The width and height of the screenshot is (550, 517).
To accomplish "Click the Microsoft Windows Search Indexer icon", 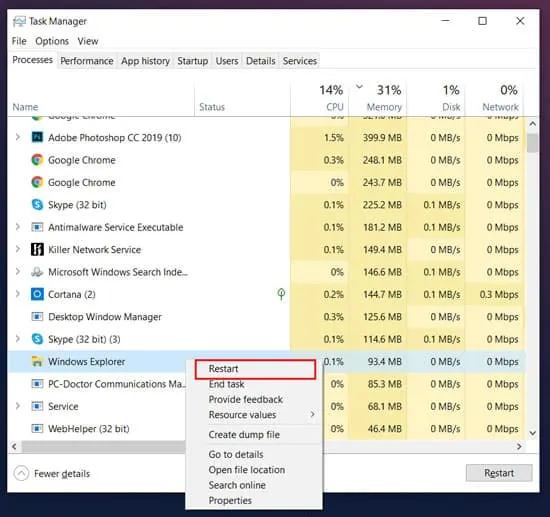I will pos(37,272).
